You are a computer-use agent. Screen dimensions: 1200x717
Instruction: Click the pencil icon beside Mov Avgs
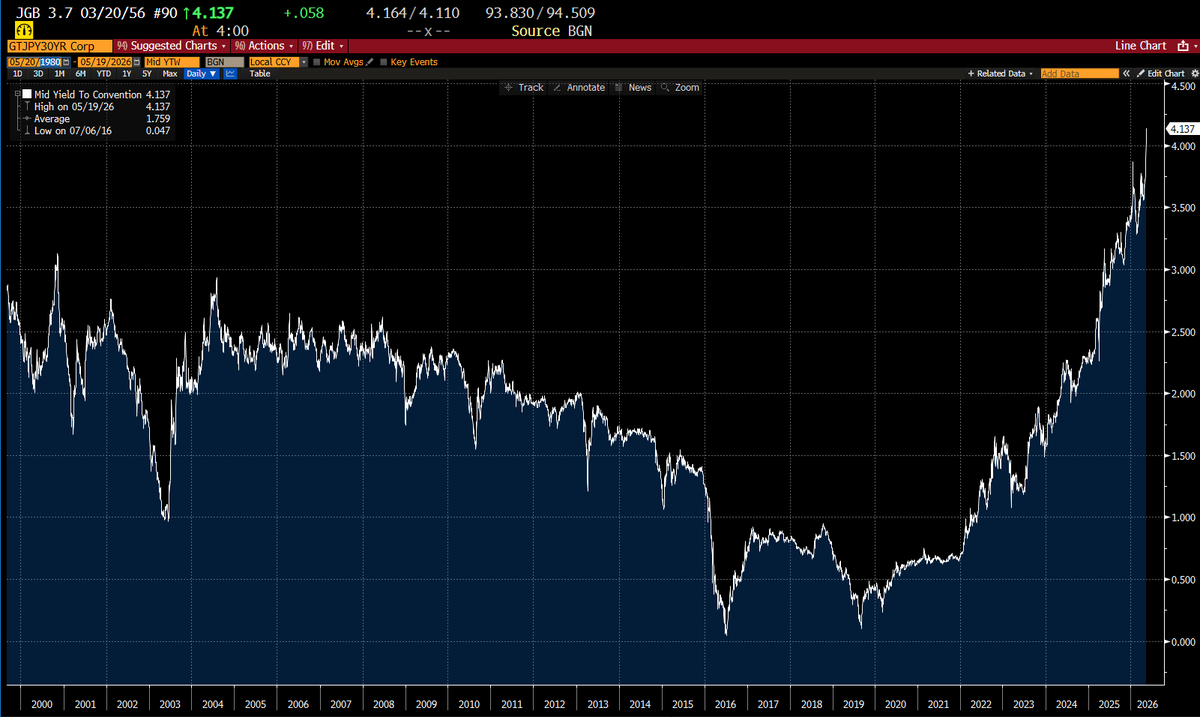371,61
